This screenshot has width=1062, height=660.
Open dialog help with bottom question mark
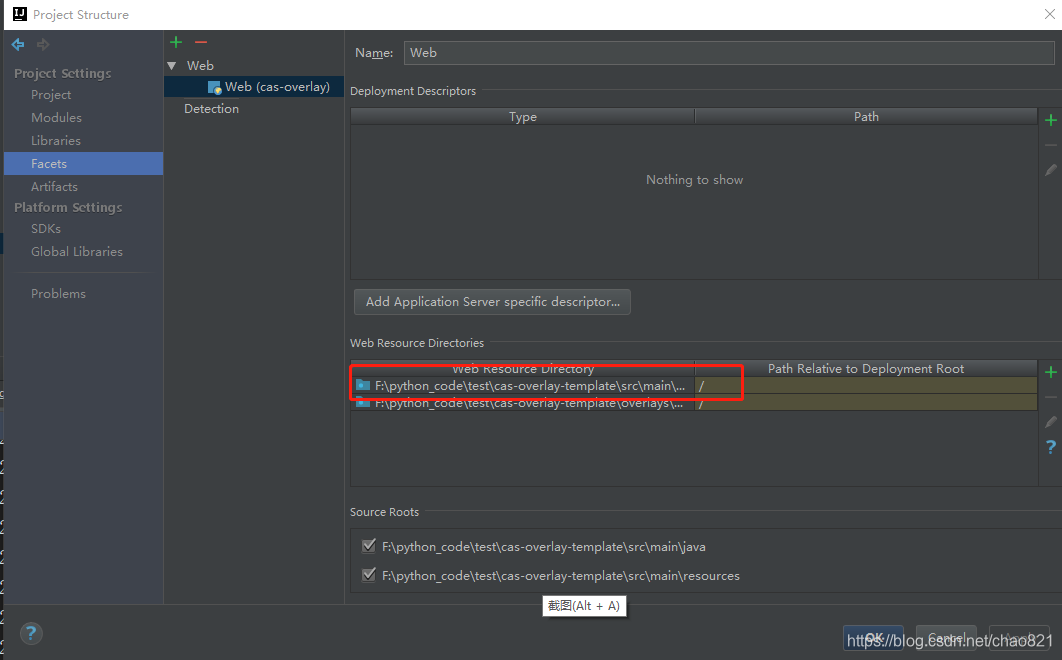point(30,634)
